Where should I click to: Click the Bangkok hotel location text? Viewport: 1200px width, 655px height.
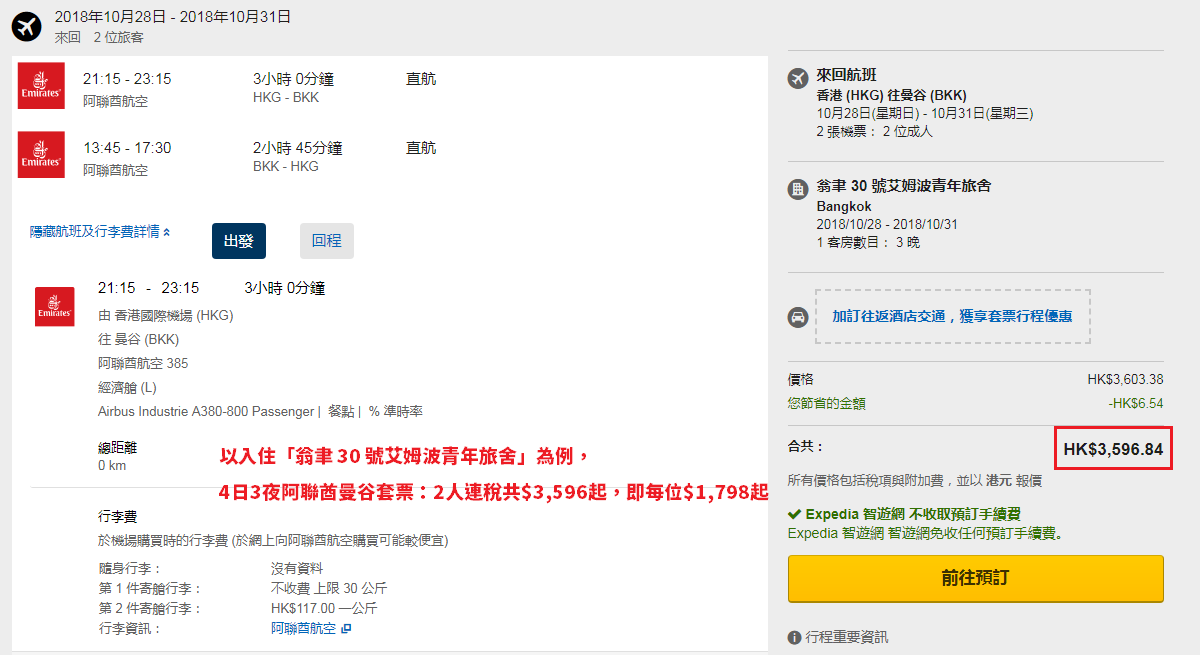click(x=844, y=206)
